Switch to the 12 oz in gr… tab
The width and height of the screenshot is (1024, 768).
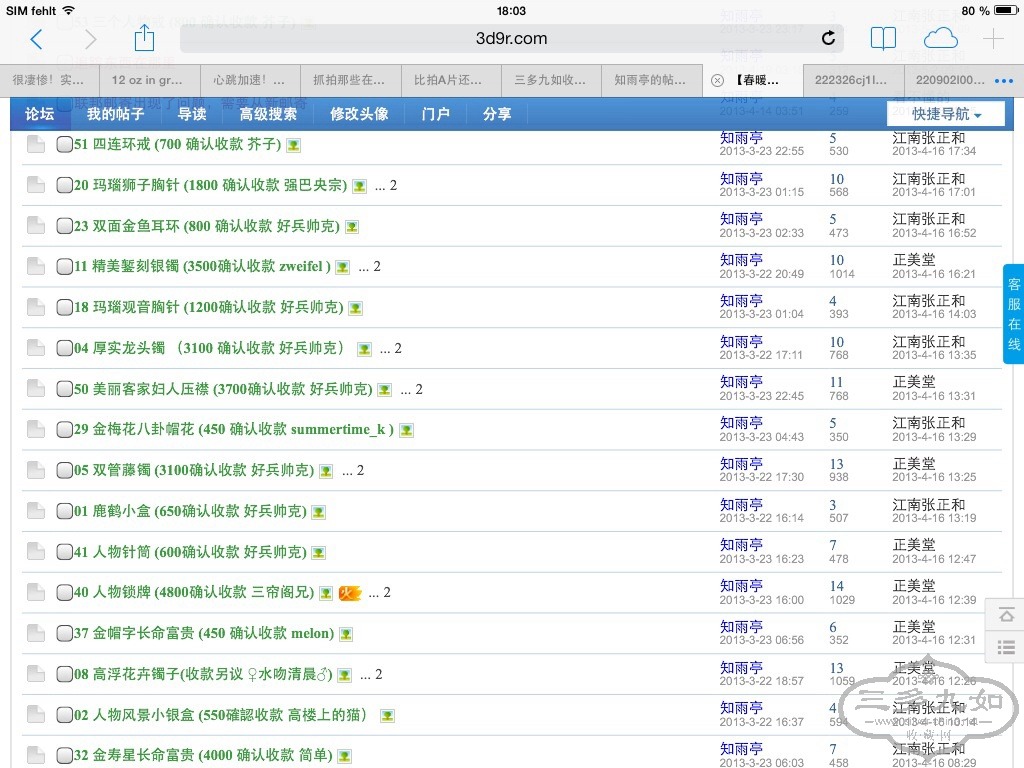(x=147, y=80)
